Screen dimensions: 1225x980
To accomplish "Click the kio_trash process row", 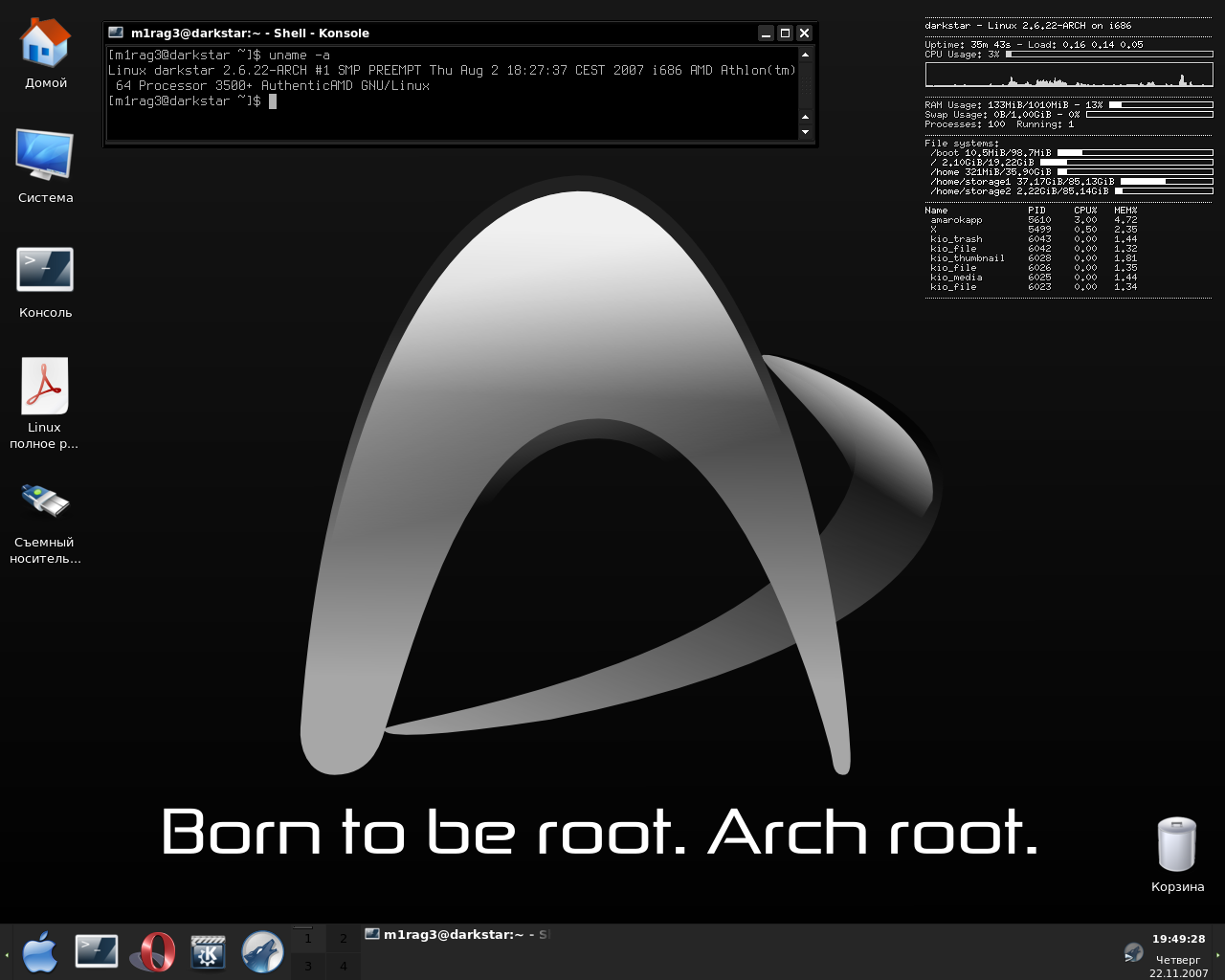I will pos(1034,239).
